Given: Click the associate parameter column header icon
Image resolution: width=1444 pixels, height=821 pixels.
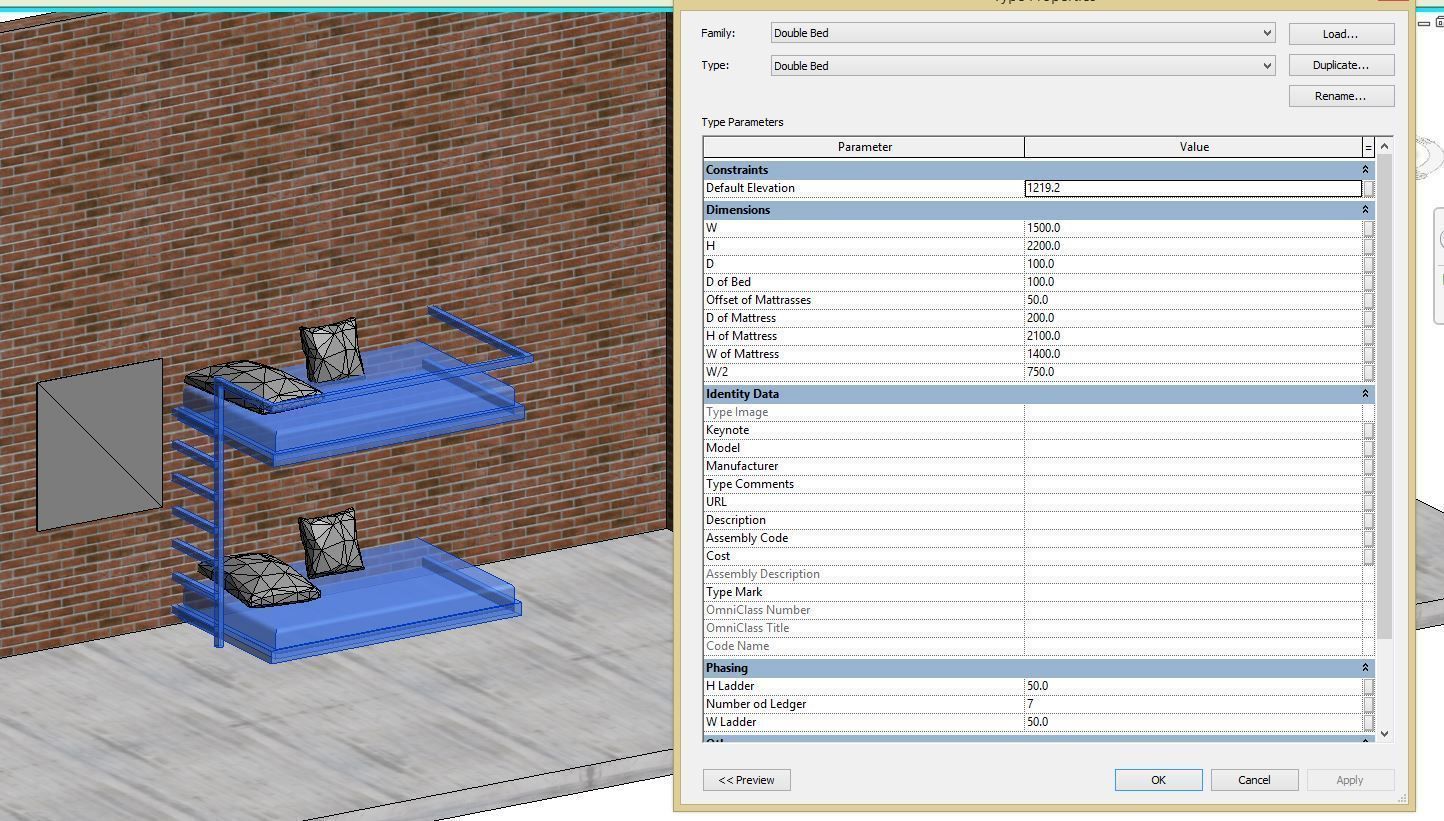Looking at the screenshot, I should 1367,146.
